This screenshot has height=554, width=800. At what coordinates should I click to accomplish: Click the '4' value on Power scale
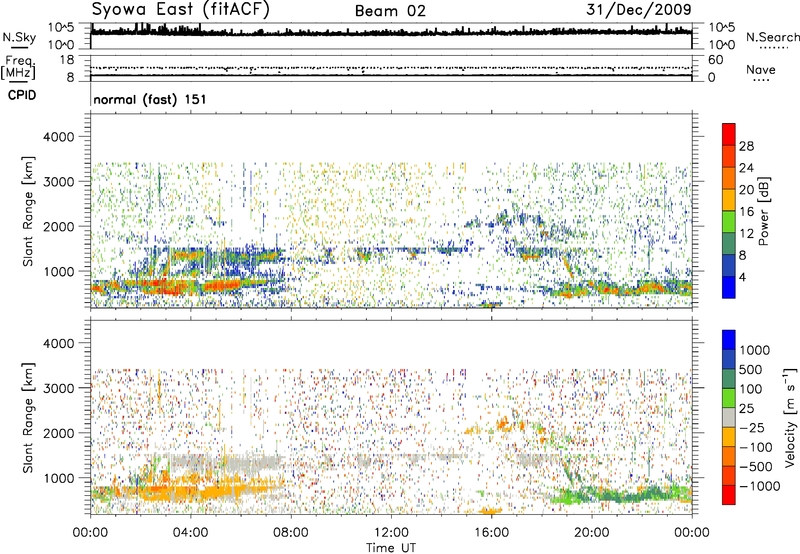(742, 277)
